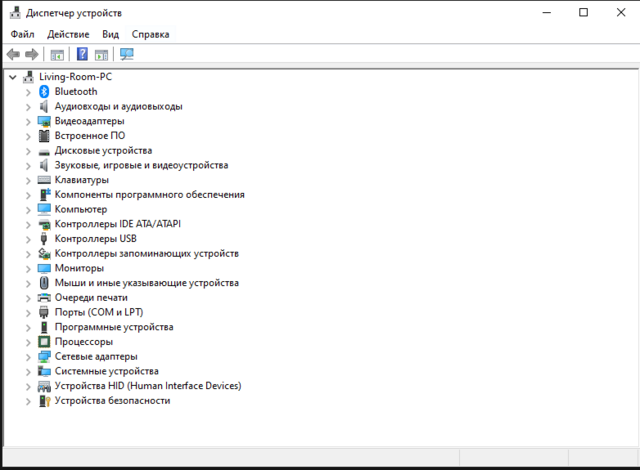This screenshot has width=640, height=470.
Task: Click the Клавиатуры keyboard icon
Action: (x=44, y=180)
